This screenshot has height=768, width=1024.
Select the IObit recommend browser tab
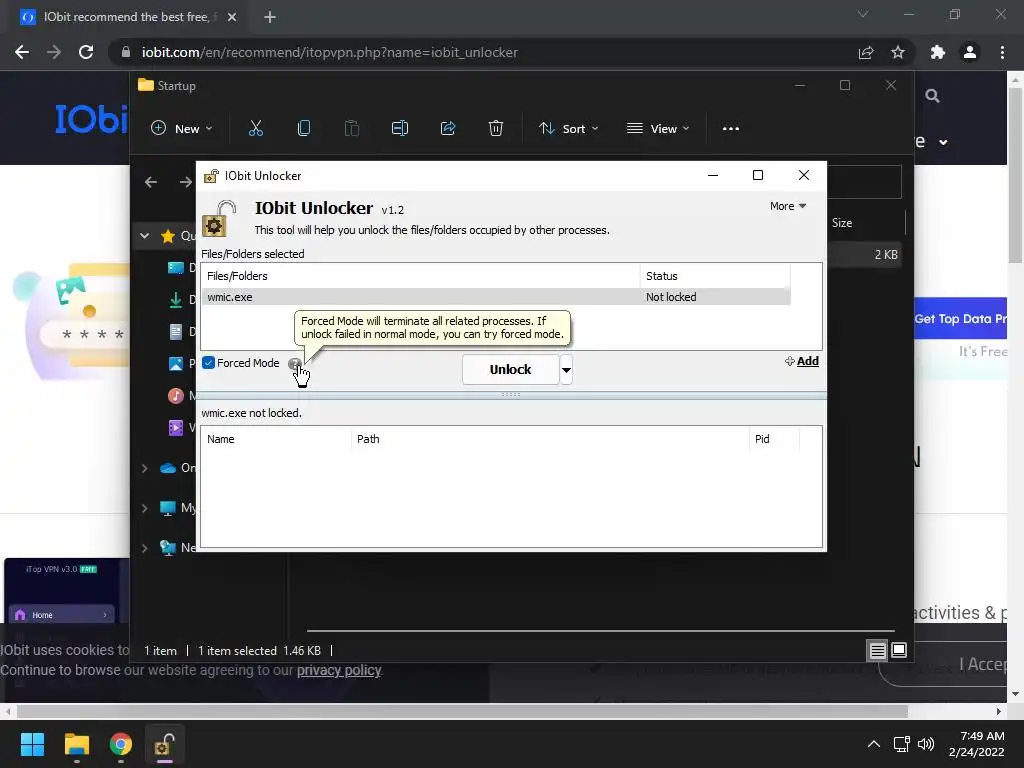click(127, 17)
